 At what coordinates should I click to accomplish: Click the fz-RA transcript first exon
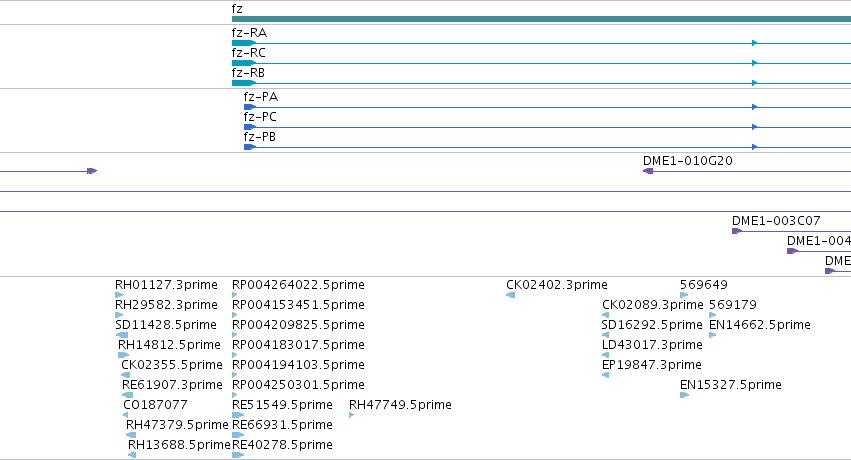click(x=244, y=43)
